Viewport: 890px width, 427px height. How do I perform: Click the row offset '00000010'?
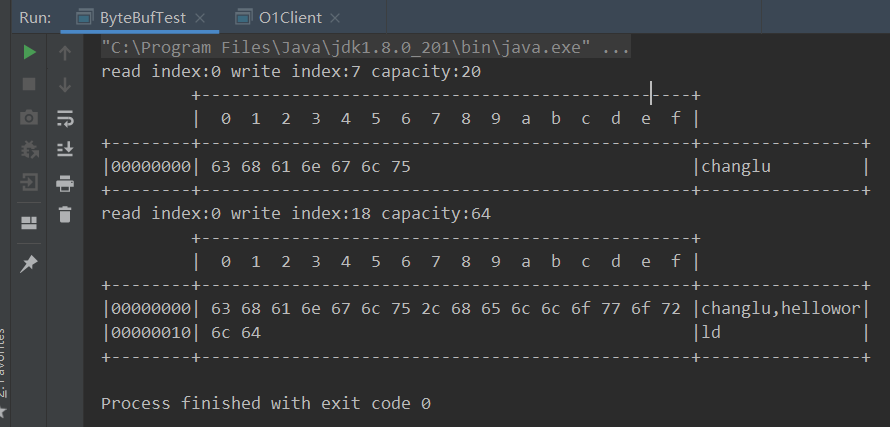151,332
